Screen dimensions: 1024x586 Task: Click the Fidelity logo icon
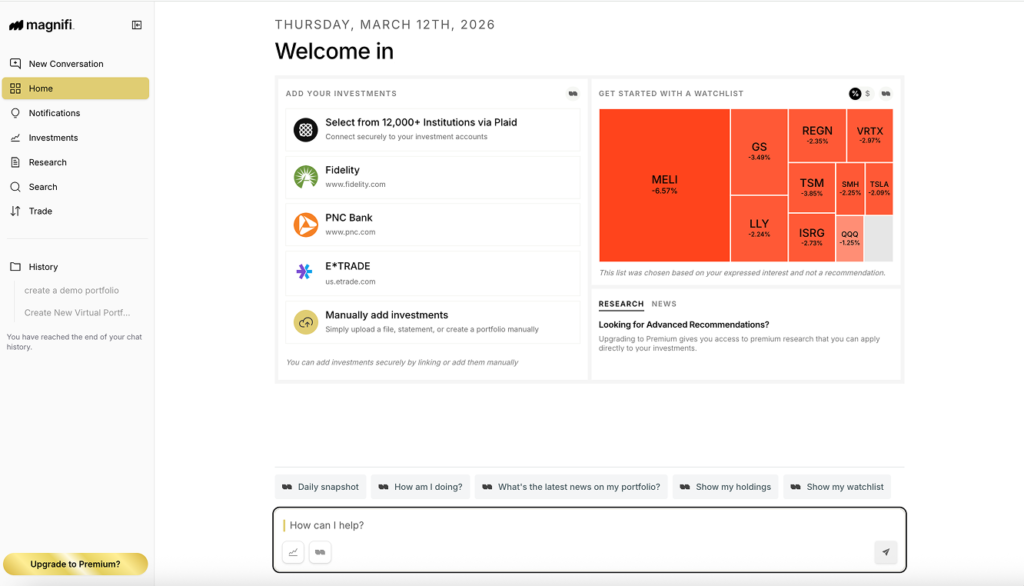click(305, 177)
